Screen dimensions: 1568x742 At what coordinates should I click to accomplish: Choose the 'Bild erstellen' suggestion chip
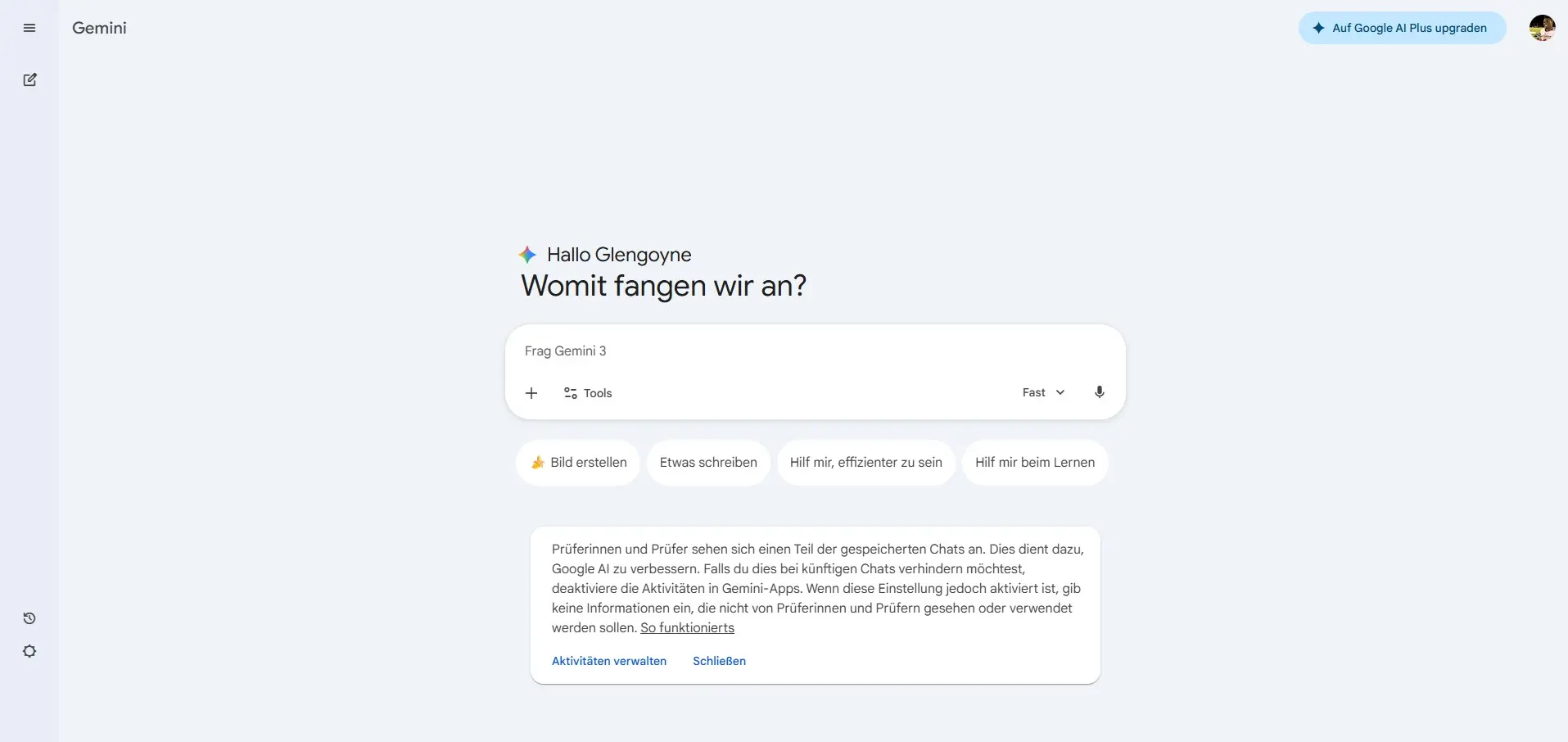(x=578, y=463)
